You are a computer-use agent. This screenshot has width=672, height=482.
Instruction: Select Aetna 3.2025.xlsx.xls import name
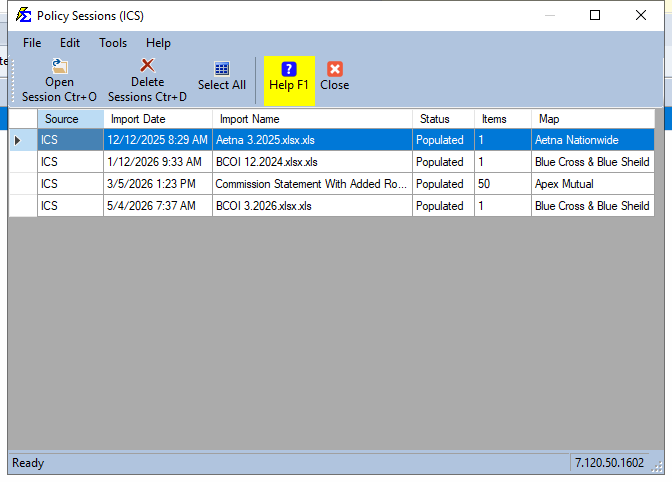[312, 140]
